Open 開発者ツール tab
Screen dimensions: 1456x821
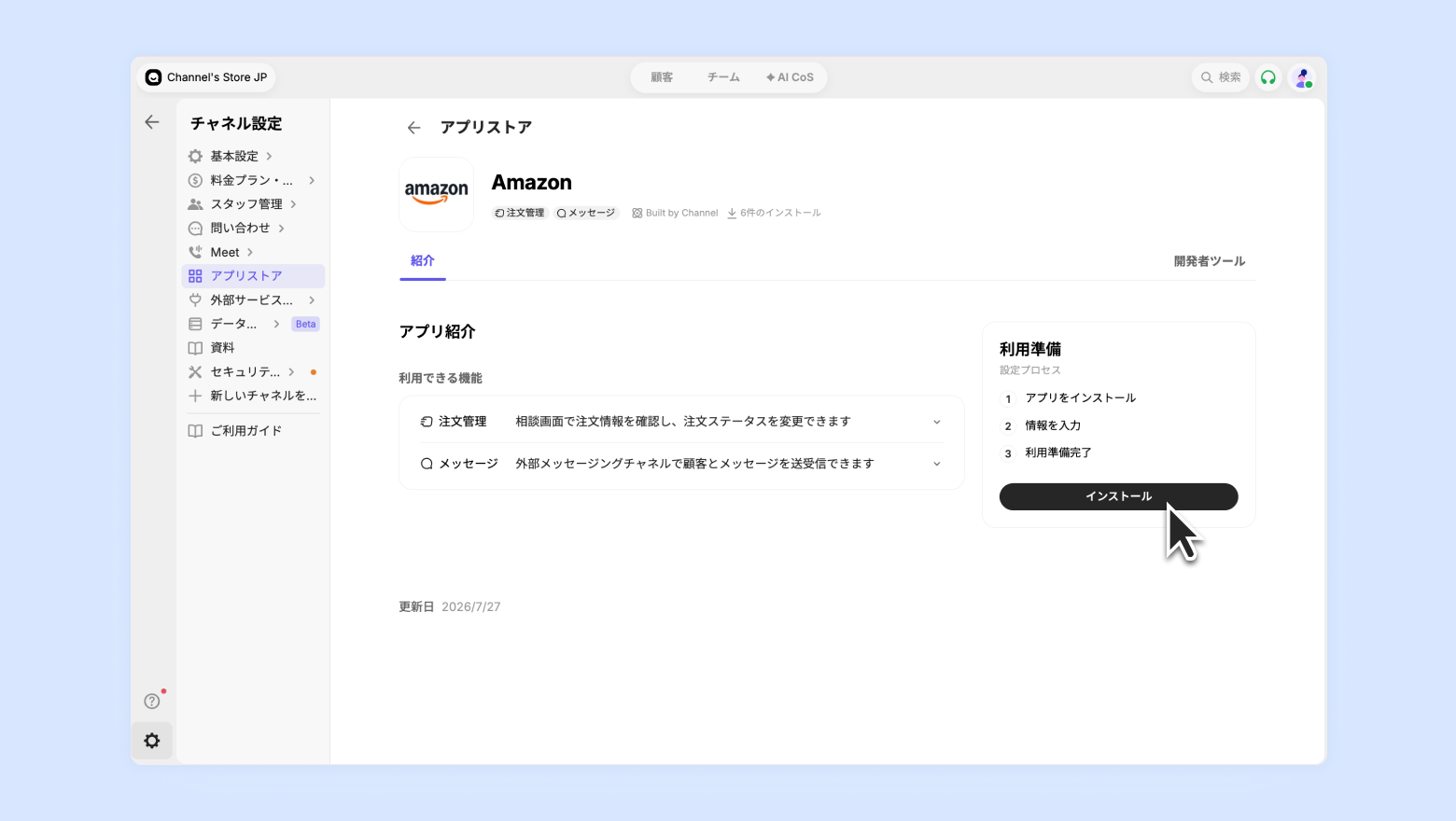tap(1210, 261)
